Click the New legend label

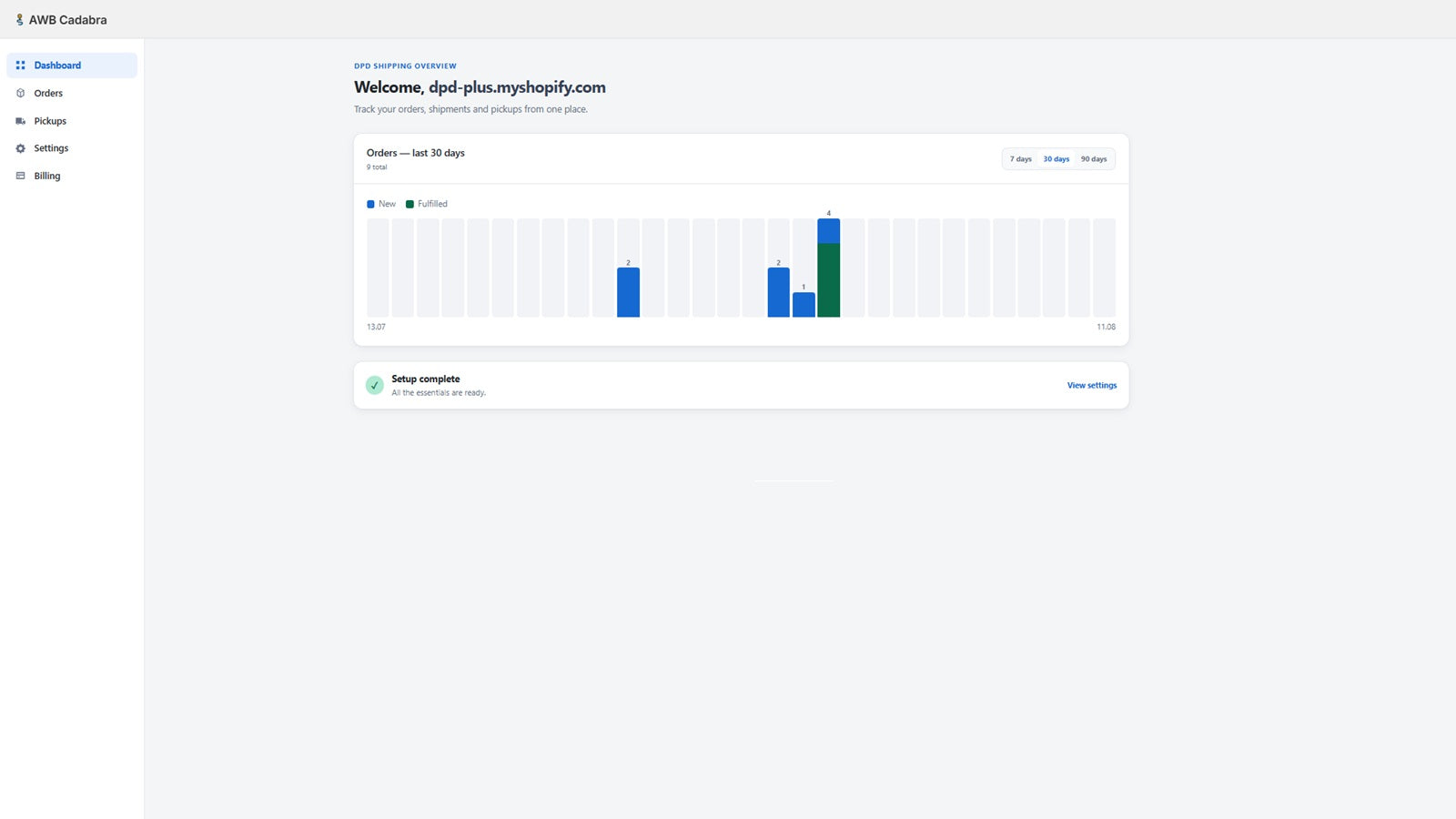(387, 204)
